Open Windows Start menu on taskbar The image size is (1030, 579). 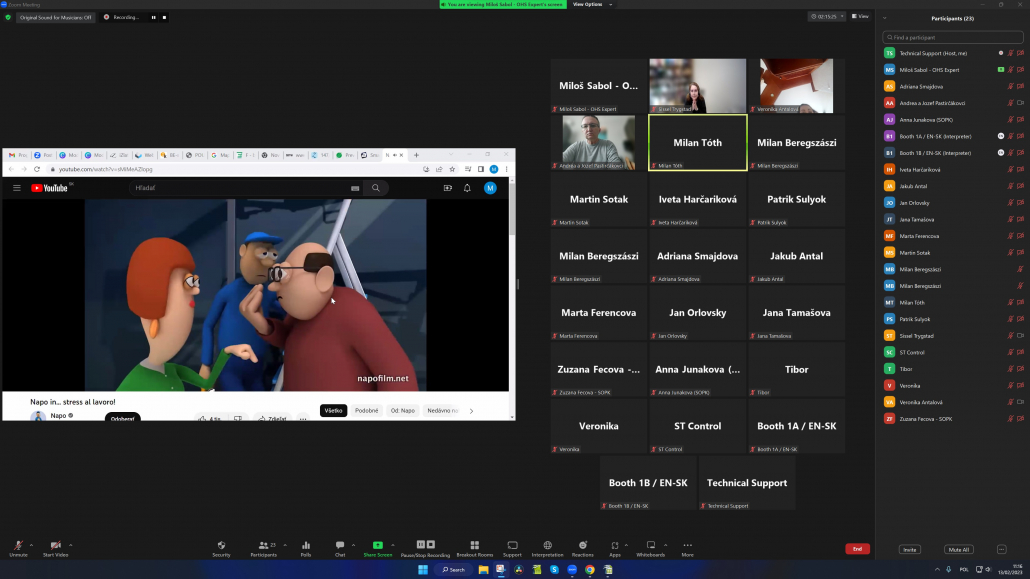point(422,570)
